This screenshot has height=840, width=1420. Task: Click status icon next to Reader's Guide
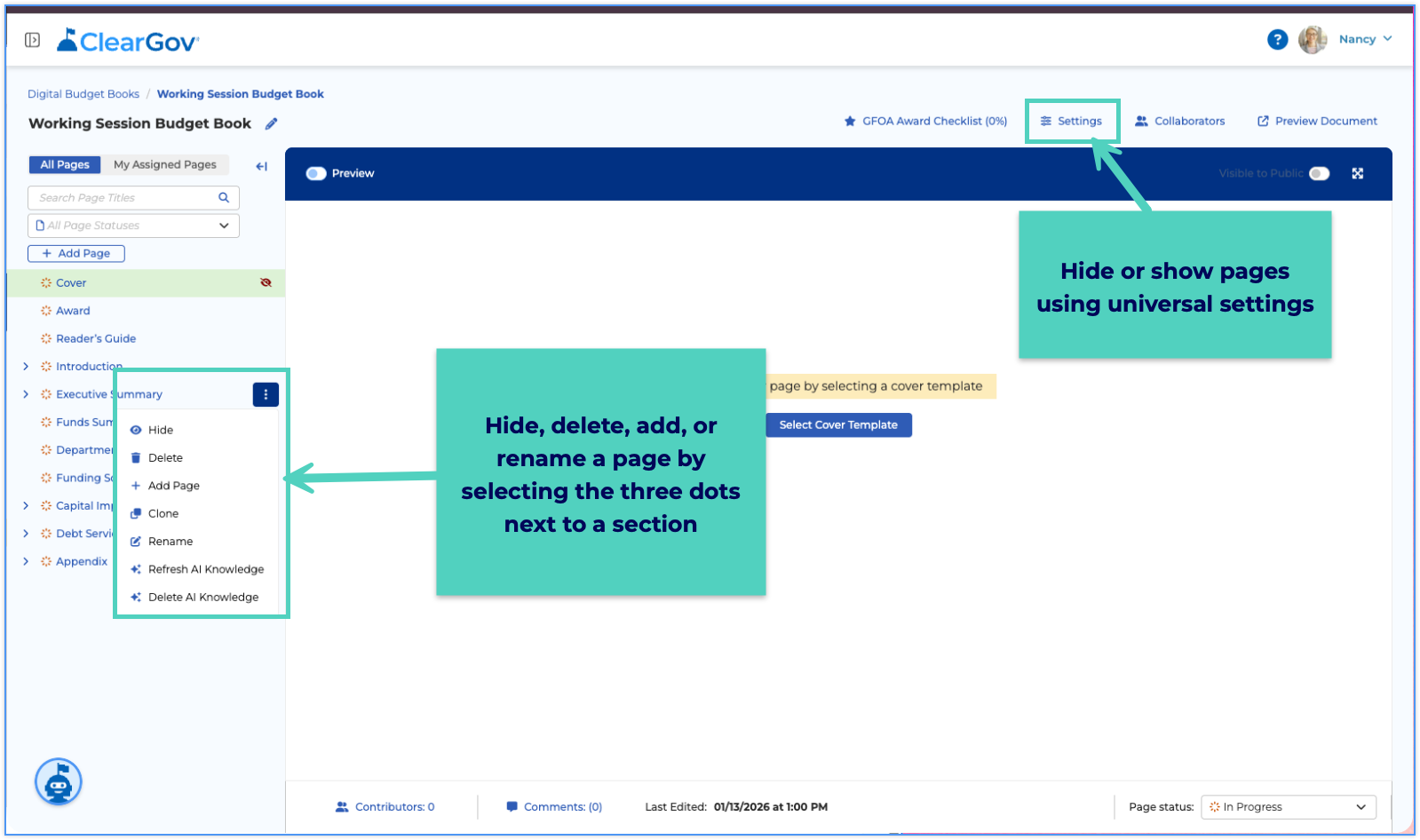click(x=46, y=338)
